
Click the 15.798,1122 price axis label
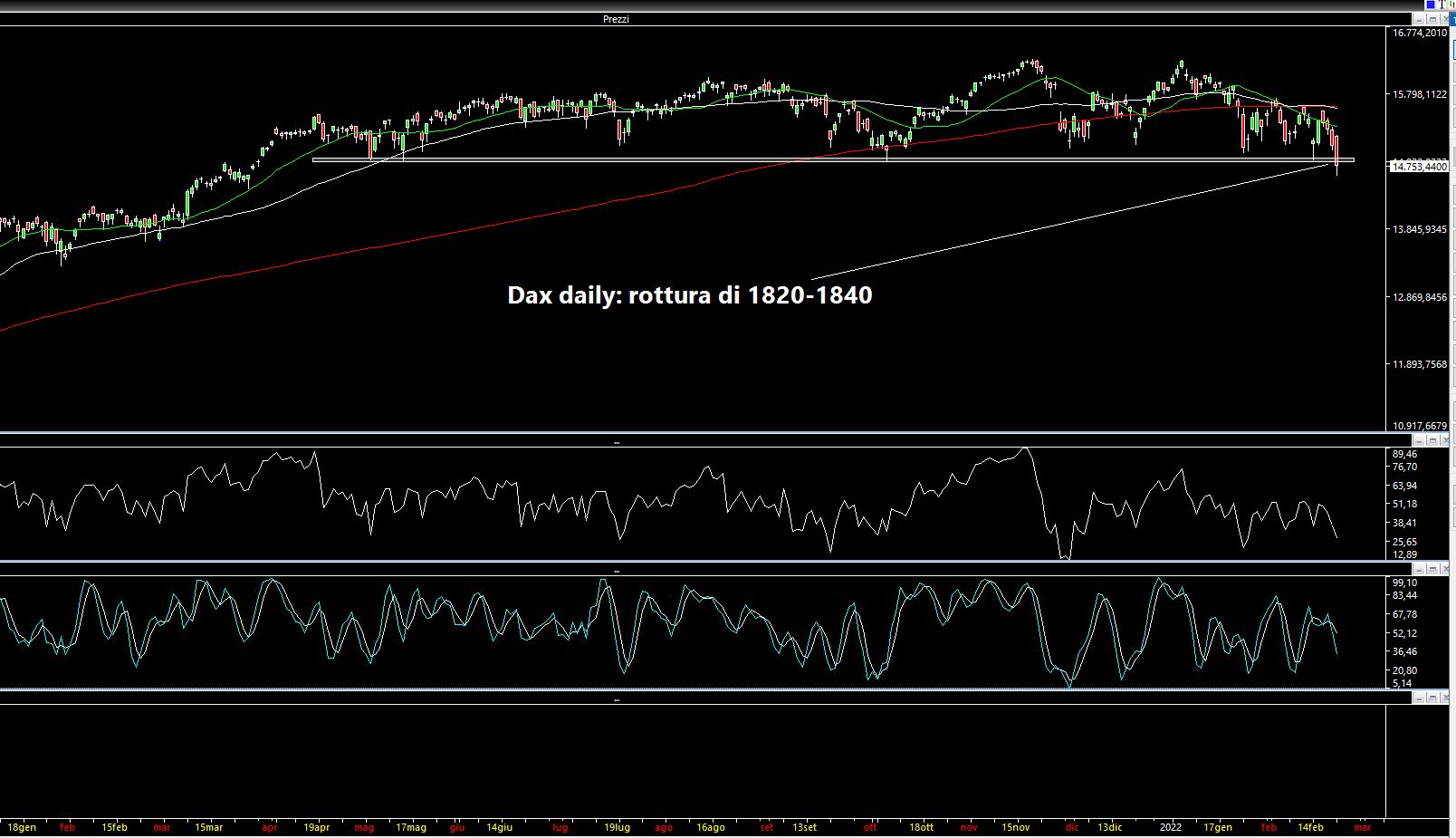1420,94
